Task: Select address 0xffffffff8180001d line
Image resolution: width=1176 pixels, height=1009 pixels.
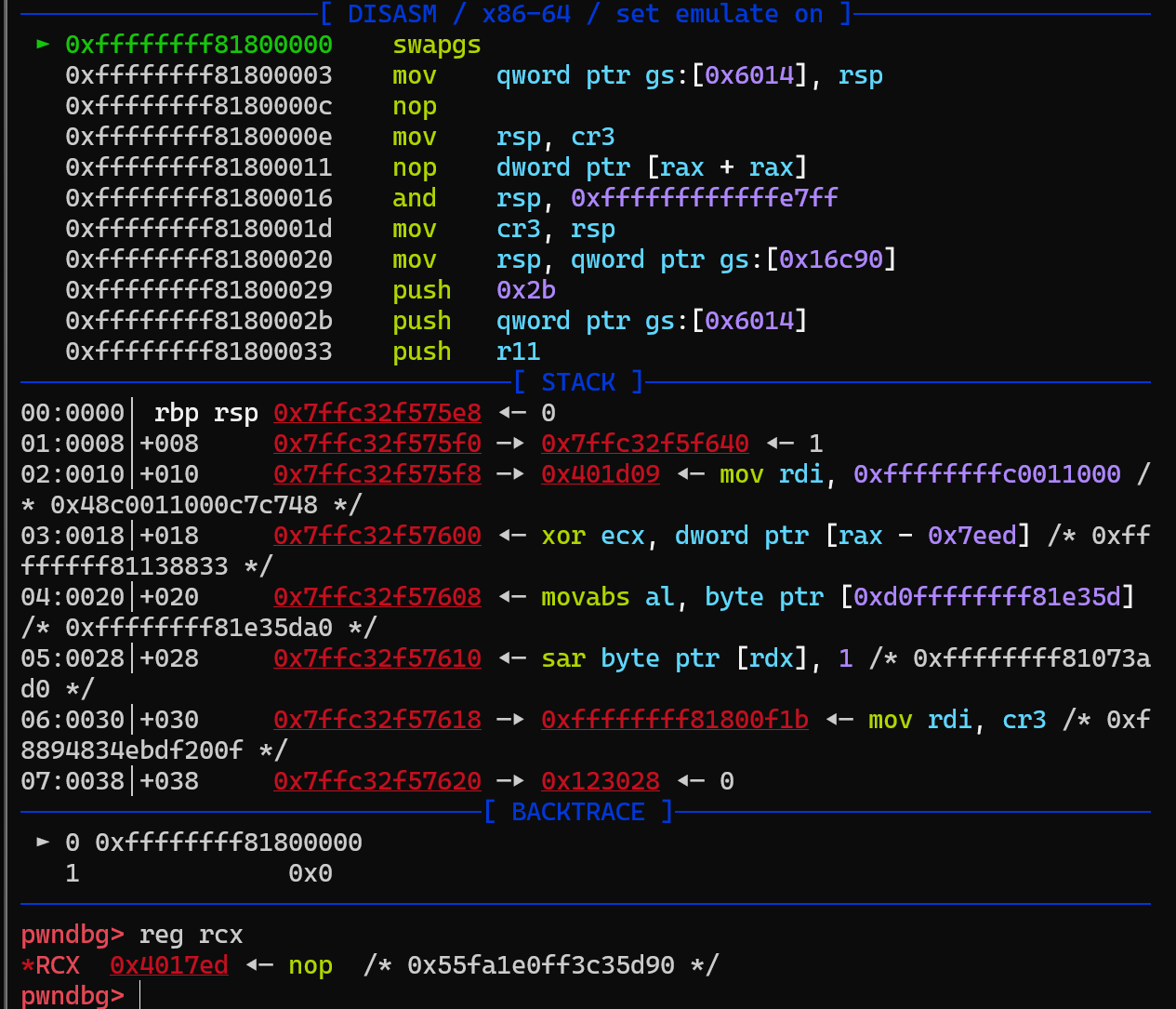Action: [x=199, y=229]
